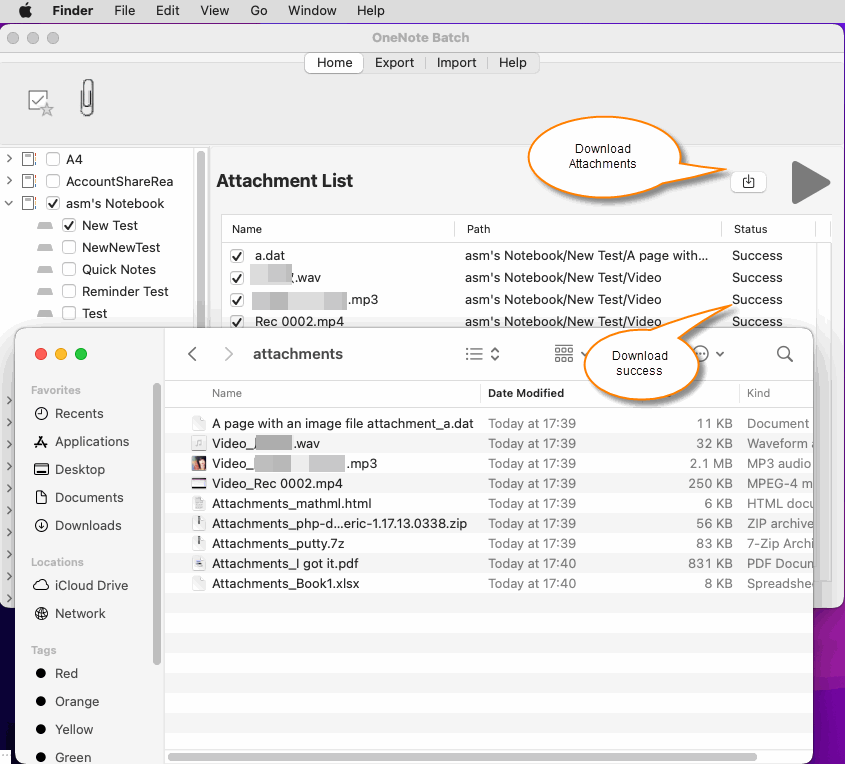Click the NewNewTest section tab icon
The image size is (845, 764).
coord(45,247)
